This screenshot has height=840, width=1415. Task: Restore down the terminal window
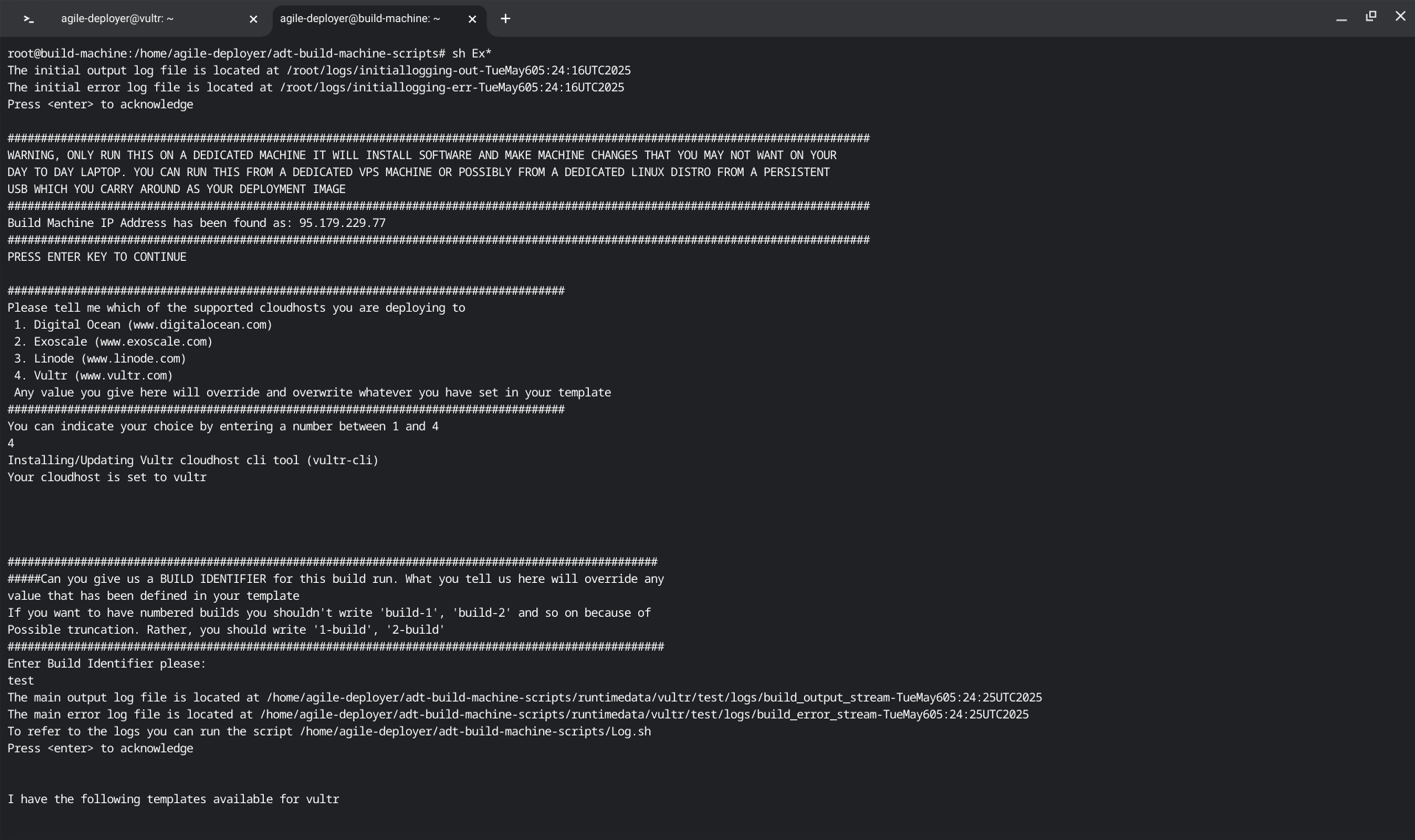point(1371,16)
